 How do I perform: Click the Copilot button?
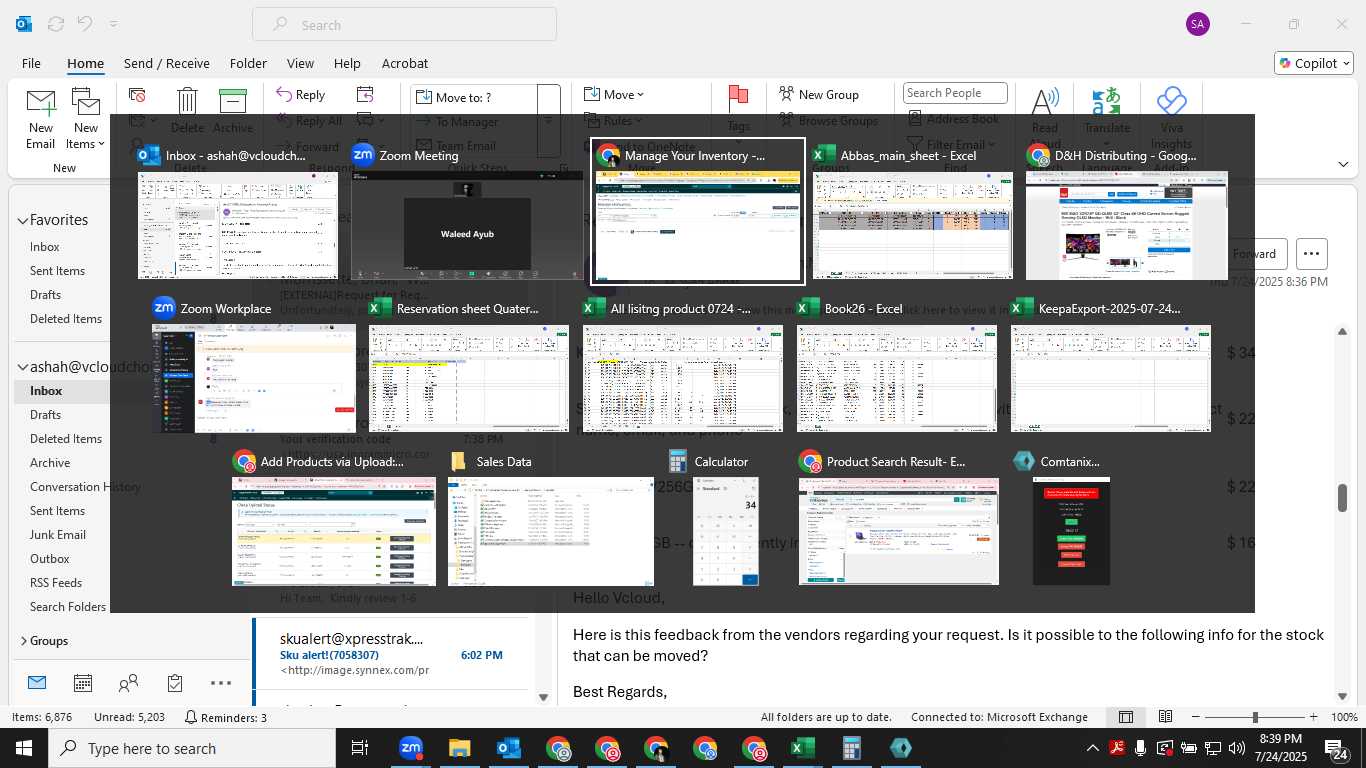tap(1313, 63)
